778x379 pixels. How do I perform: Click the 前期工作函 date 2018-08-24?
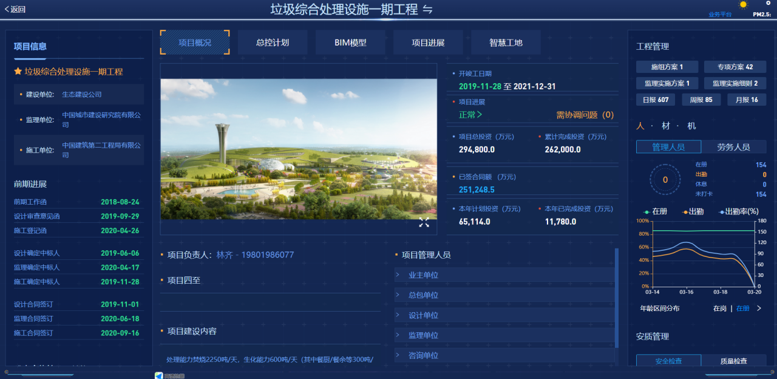click(120, 202)
